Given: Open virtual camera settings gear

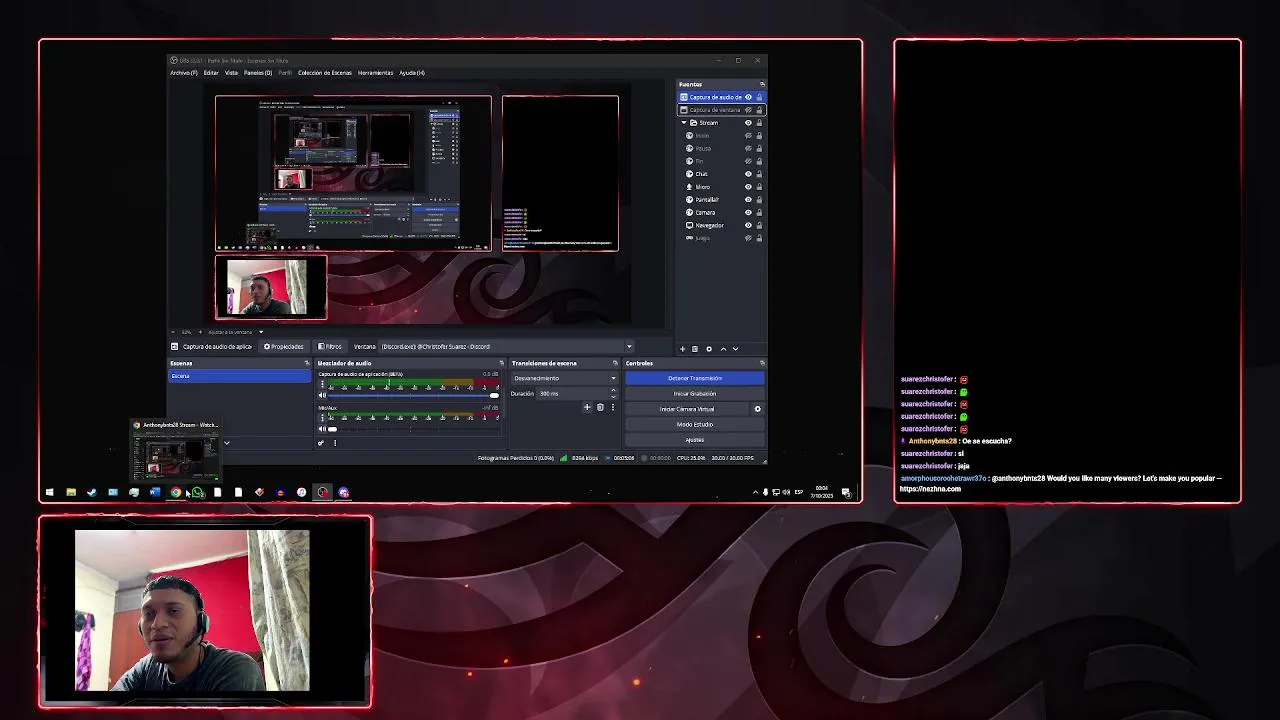Looking at the screenshot, I should (x=757, y=409).
